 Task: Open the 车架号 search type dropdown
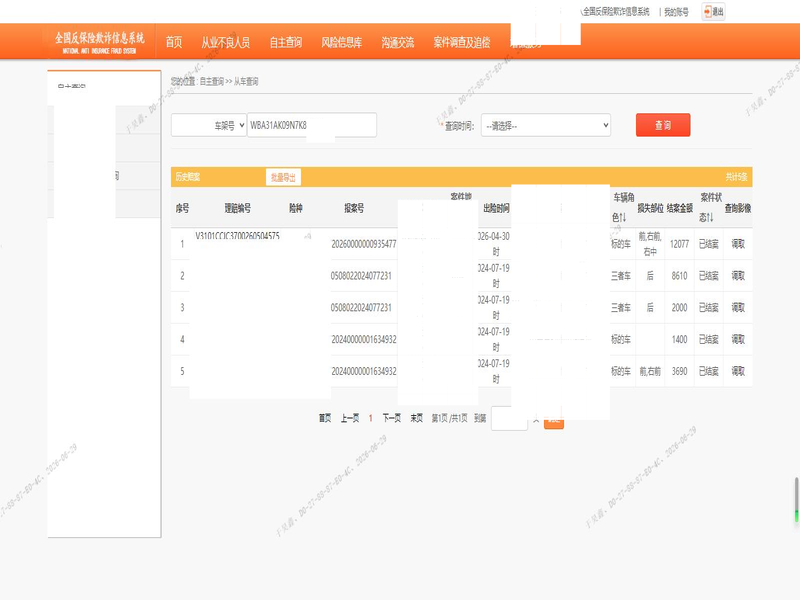(209, 125)
